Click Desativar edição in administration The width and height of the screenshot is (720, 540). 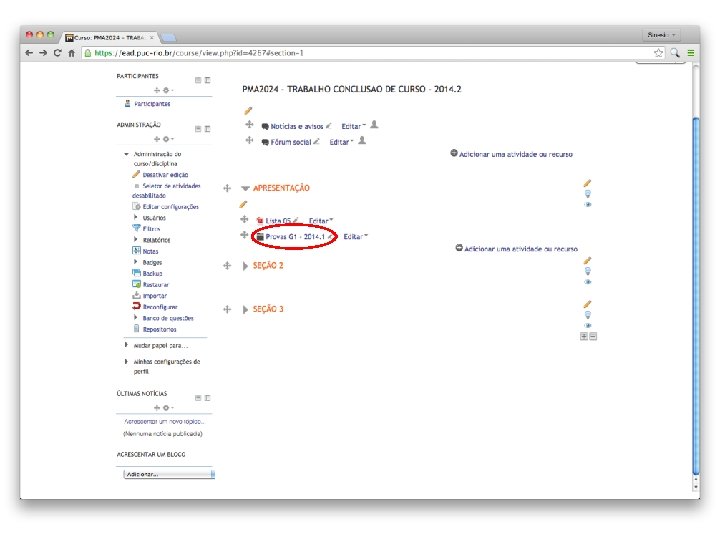(x=165, y=175)
